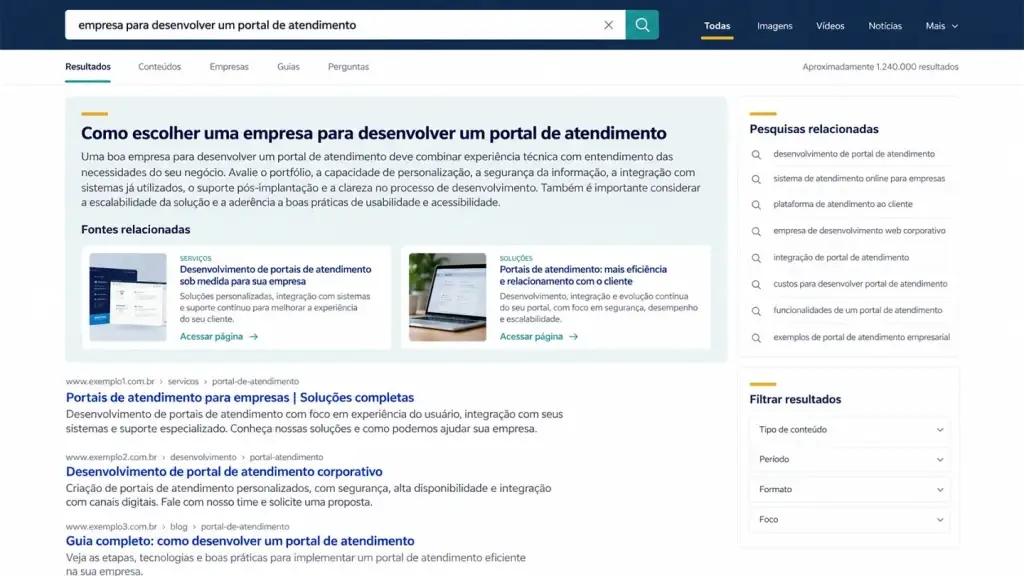Expand the Foco filter dropdown
The width and height of the screenshot is (1024, 576).
pyautogui.click(x=850, y=520)
